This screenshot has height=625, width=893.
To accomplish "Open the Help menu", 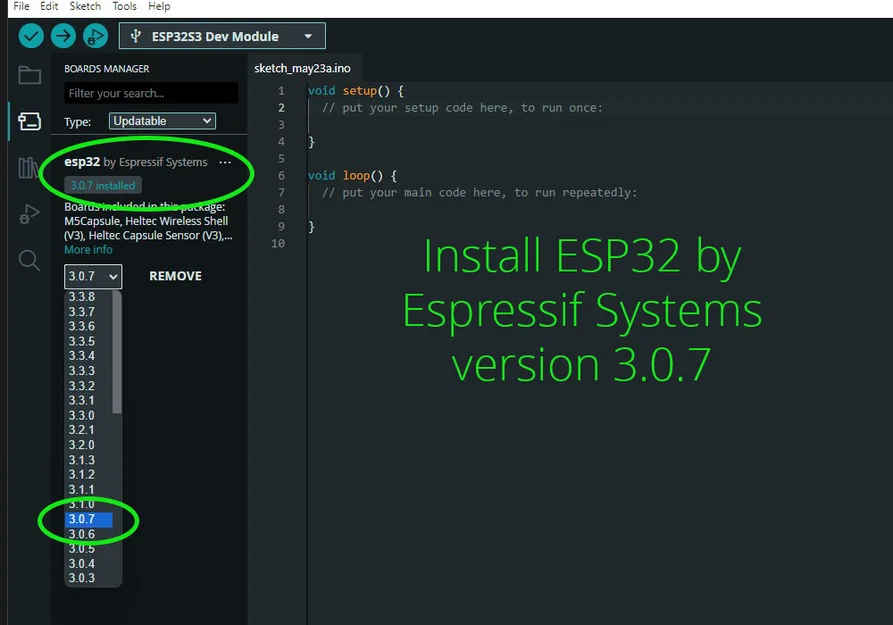I will click(159, 6).
